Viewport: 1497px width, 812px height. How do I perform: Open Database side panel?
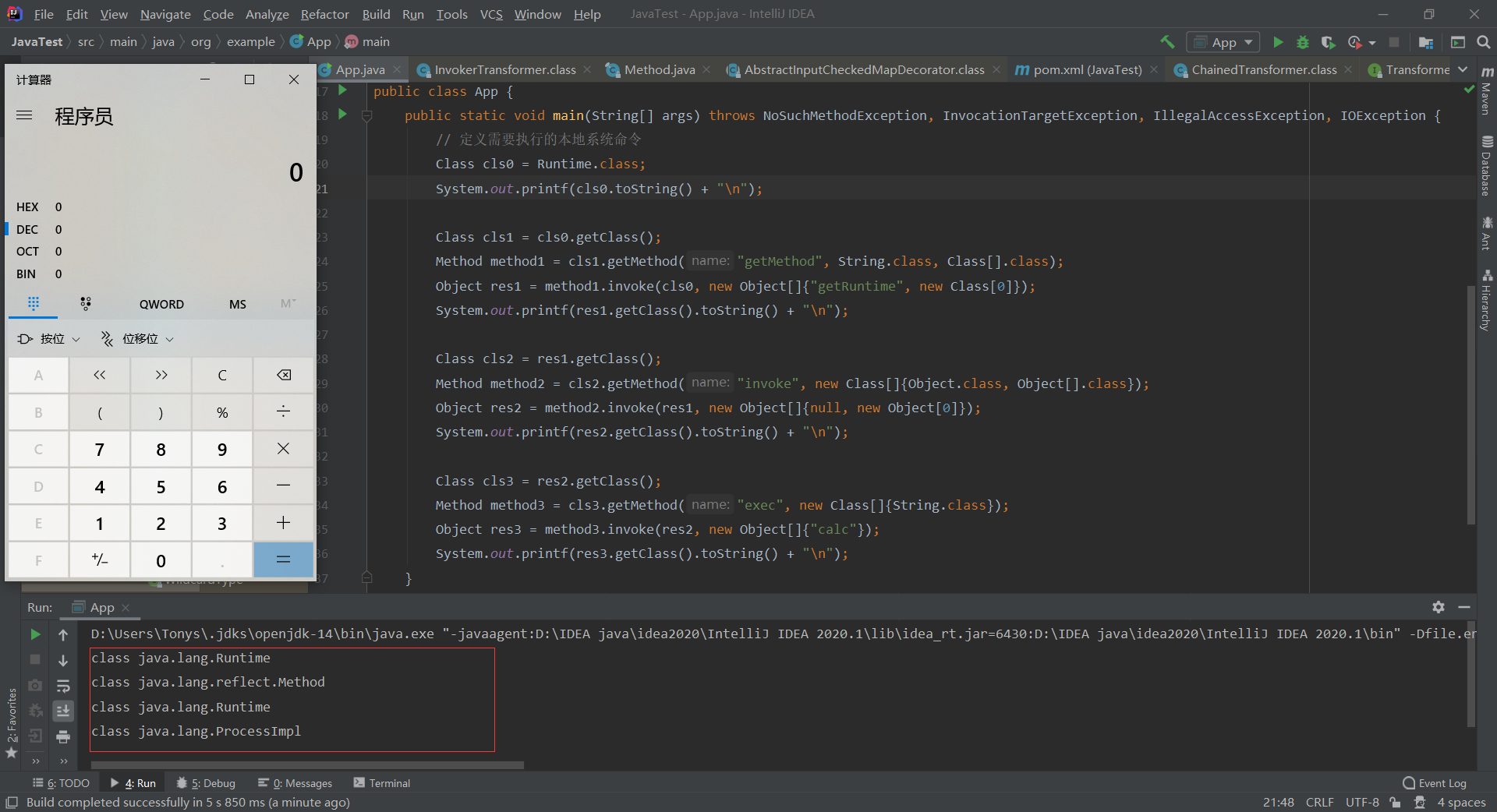[1486, 166]
